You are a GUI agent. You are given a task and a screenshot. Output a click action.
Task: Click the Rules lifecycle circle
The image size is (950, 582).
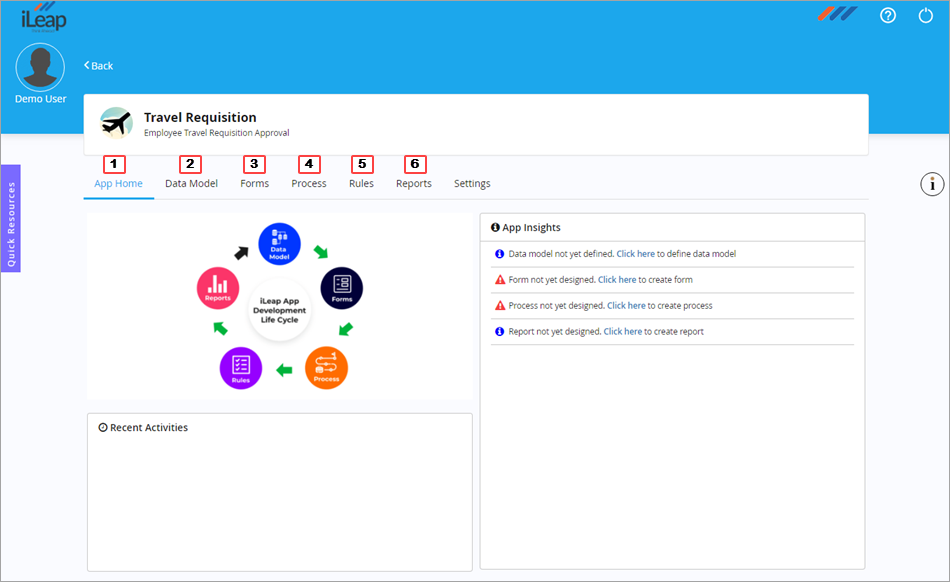(241, 368)
